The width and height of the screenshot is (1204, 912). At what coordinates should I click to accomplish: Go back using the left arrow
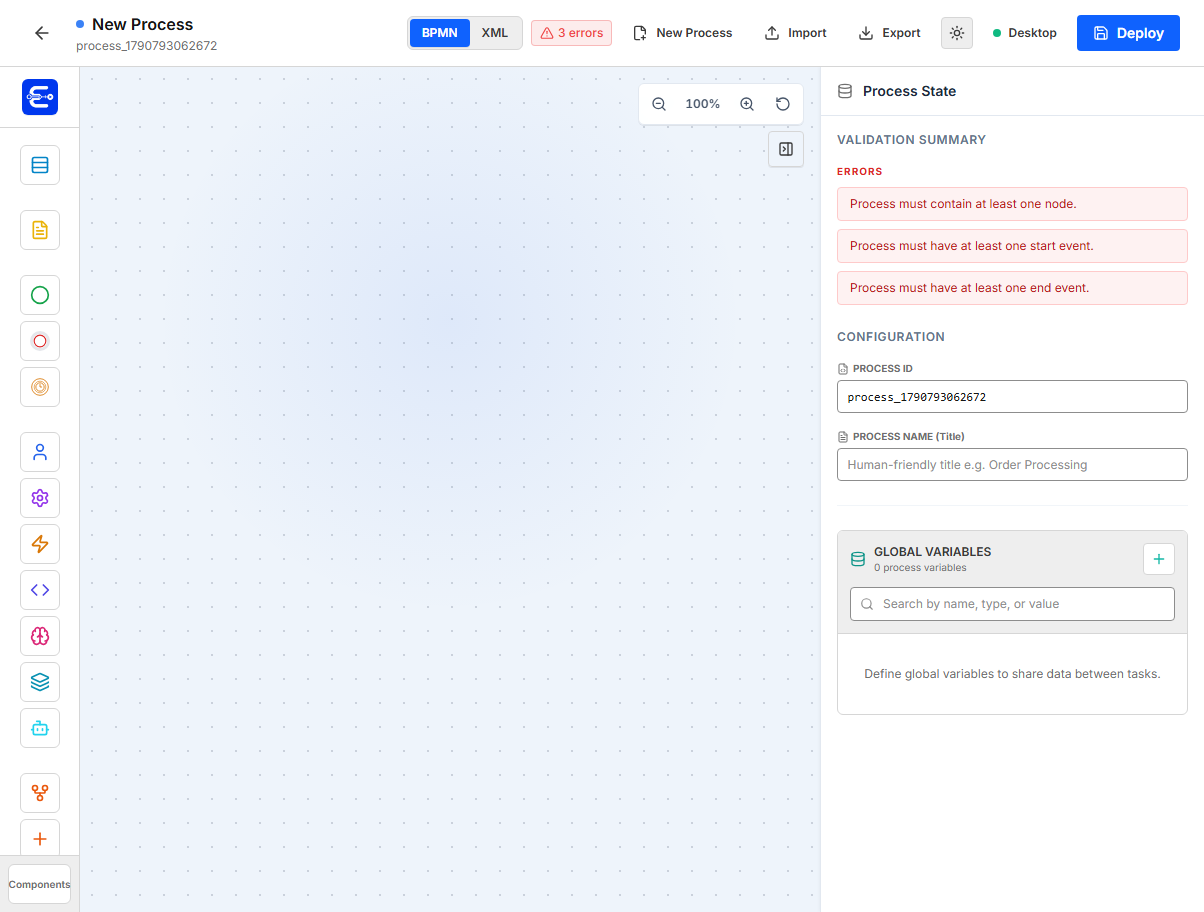[41, 33]
